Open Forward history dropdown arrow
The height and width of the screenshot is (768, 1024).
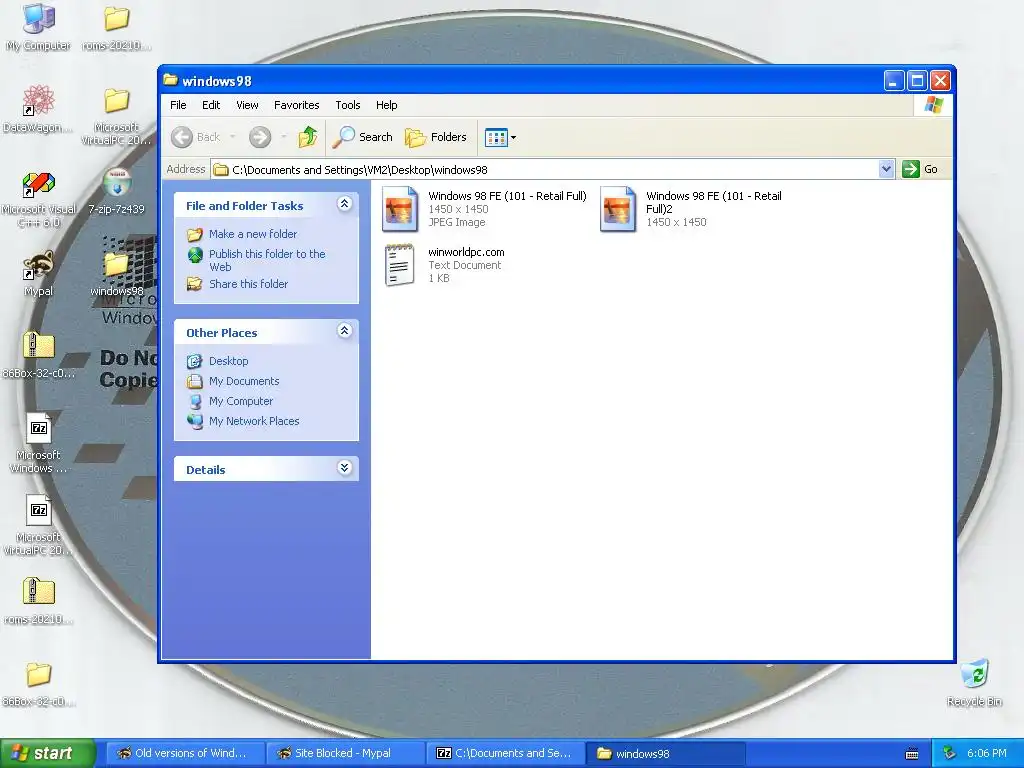283,137
